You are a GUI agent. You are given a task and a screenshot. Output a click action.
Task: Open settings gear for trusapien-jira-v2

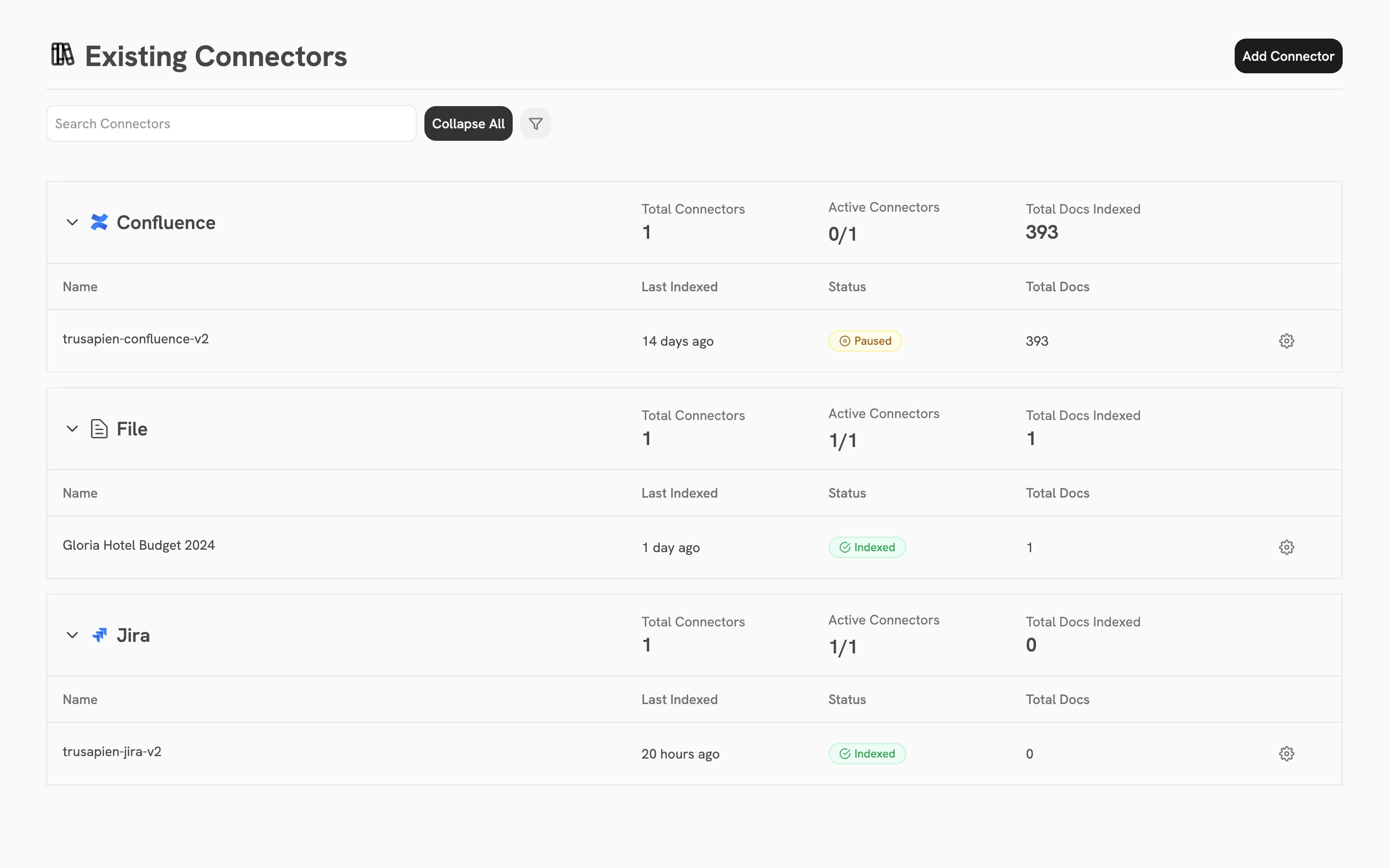tap(1286, 753)
